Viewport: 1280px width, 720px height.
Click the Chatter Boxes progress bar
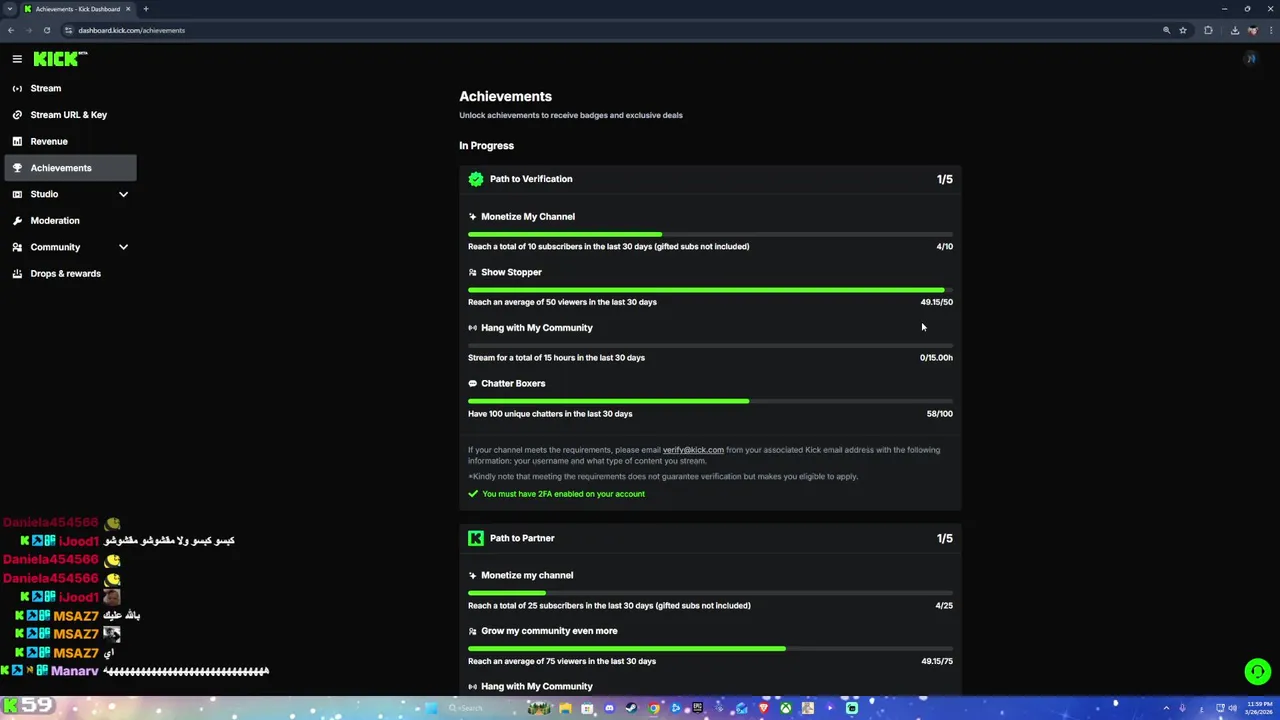pos(710,402)
